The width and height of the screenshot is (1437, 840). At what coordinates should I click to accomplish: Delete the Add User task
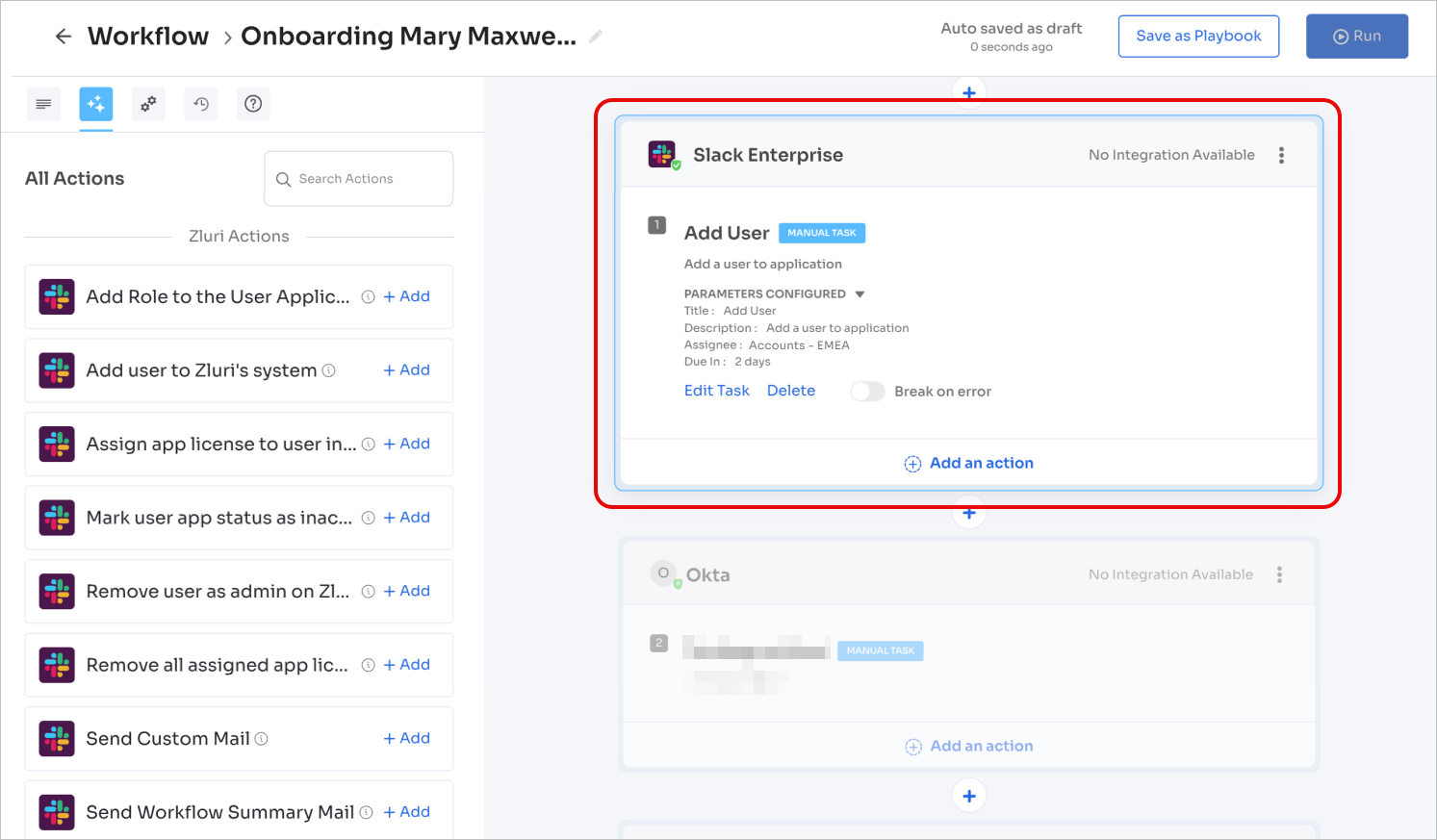coord(791,391)
